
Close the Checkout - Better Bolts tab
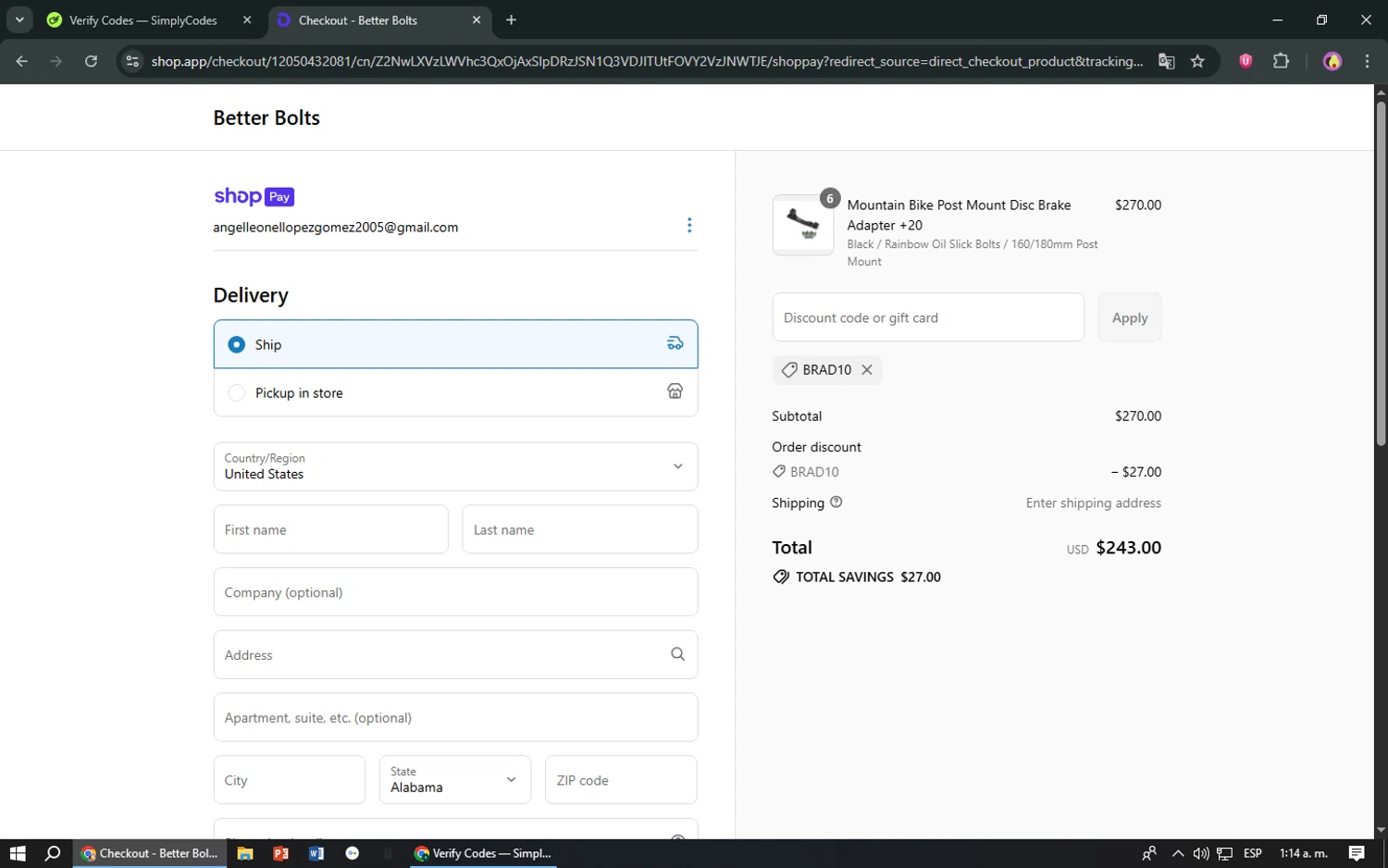point(477,19)
